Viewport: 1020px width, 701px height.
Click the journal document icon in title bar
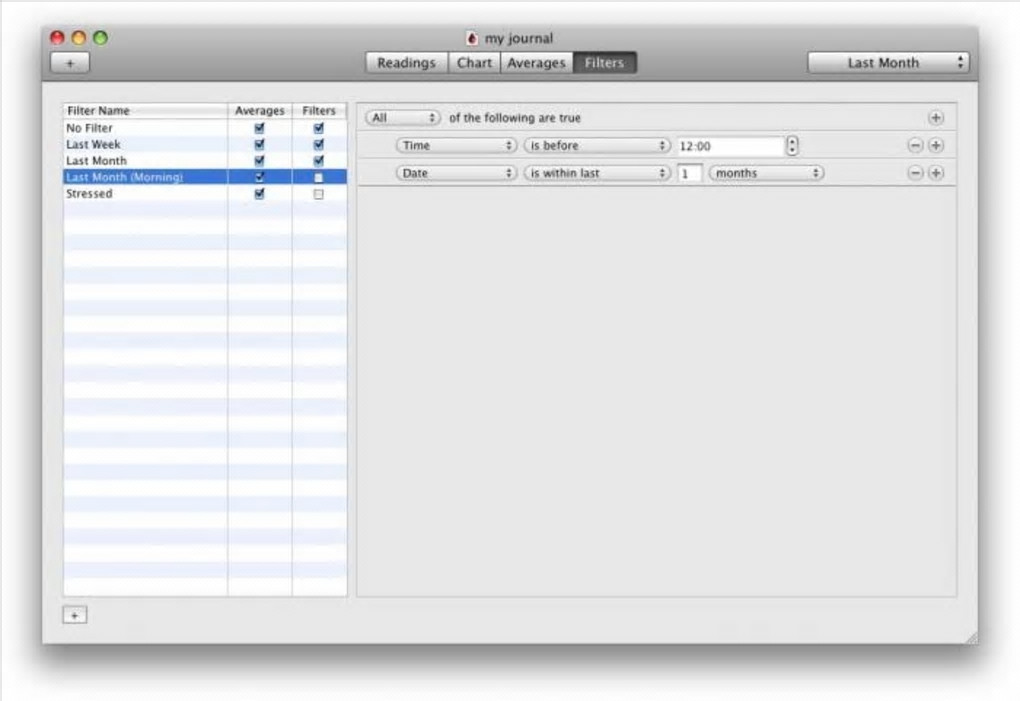pos(472,38)
